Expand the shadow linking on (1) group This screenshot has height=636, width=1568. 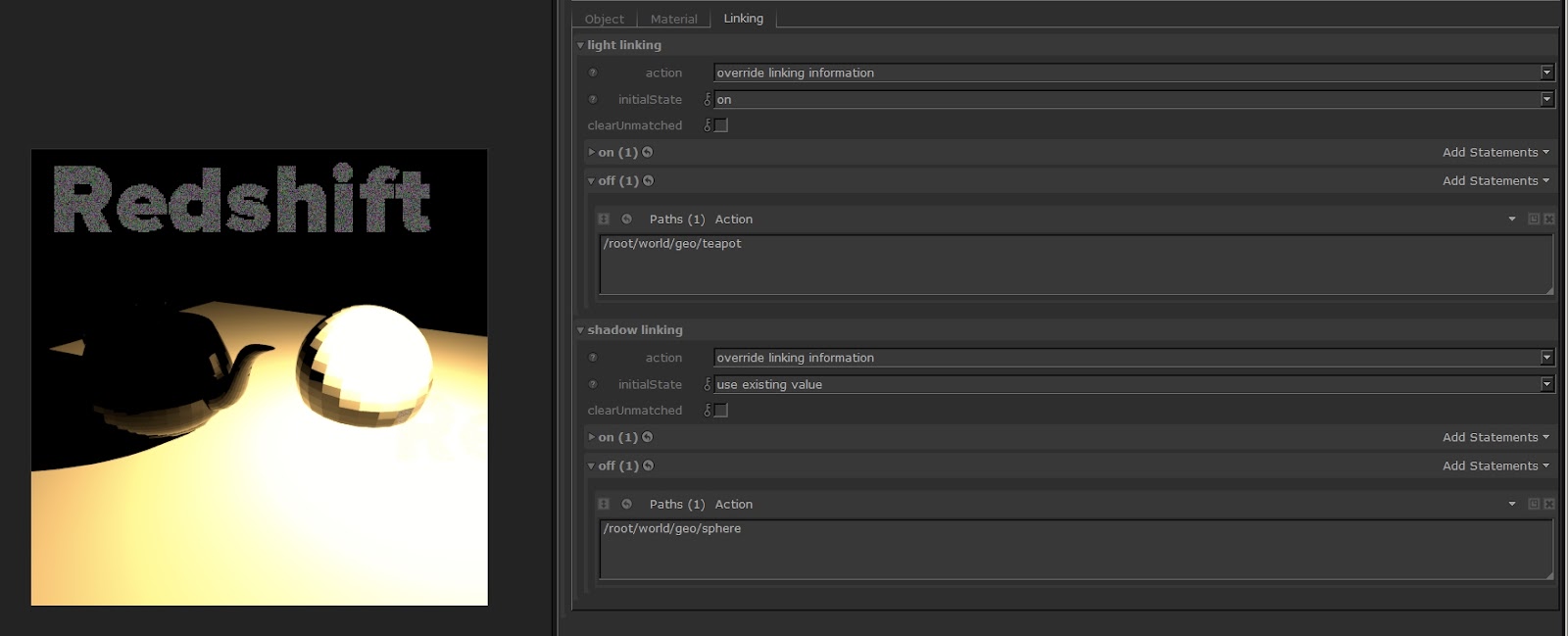coord(591,437)
